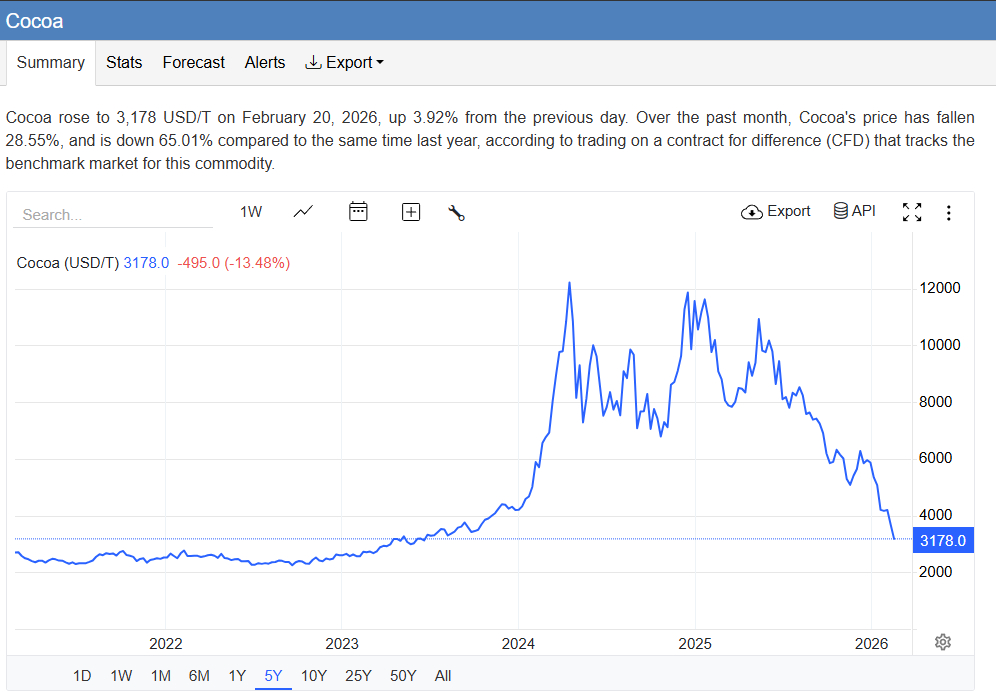Expand the Export dropdown in tab bar
This screenshot has width=996, height=694.
(344, 62)
